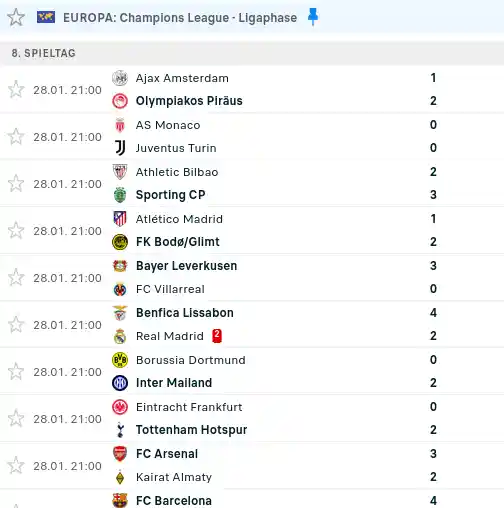The width and height of the screenshot is (504, 508).
Task: Click the Inter Mailand crest icon
Action: pyautogui.click(x=120, y=383)
